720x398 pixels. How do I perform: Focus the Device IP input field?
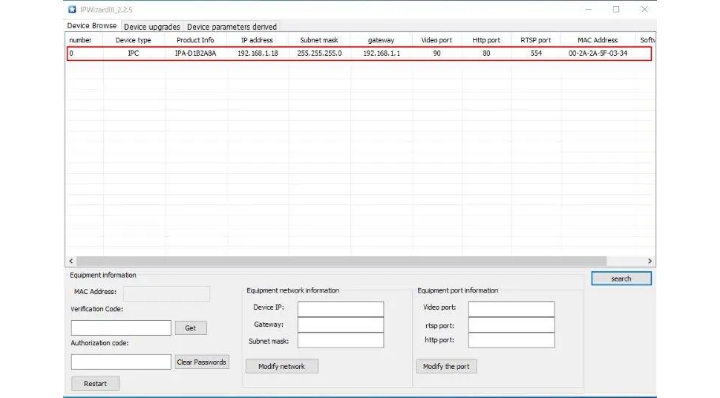coord(341,308)
